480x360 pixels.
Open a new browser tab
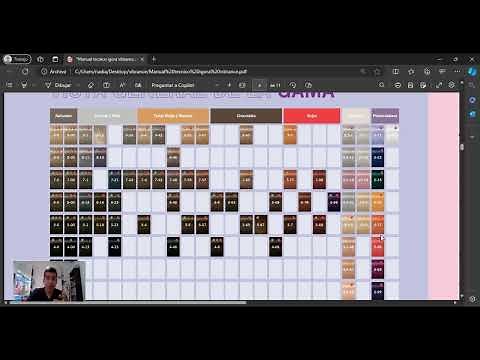click(x=154, y=59)
